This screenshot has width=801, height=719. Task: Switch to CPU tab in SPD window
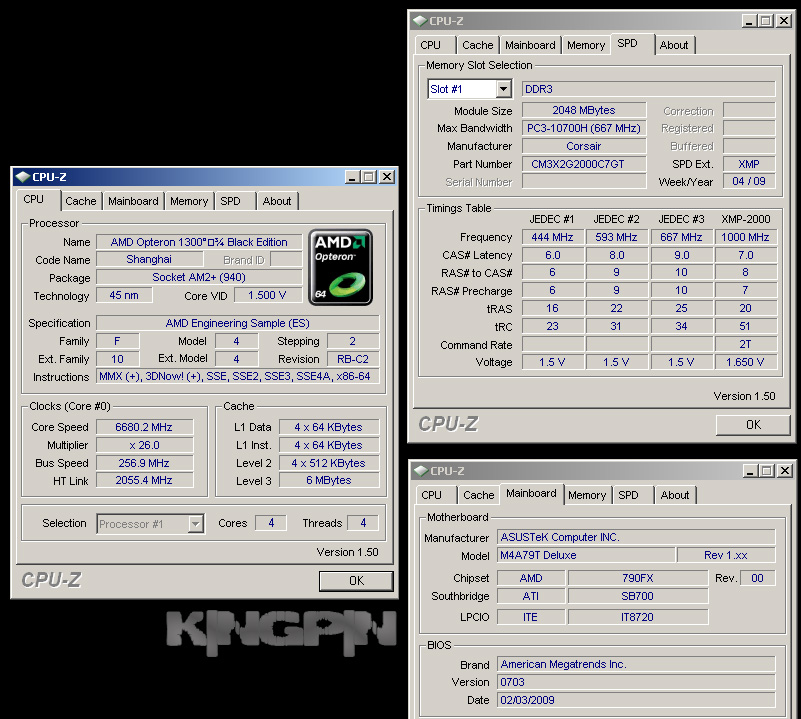(431, 45)
